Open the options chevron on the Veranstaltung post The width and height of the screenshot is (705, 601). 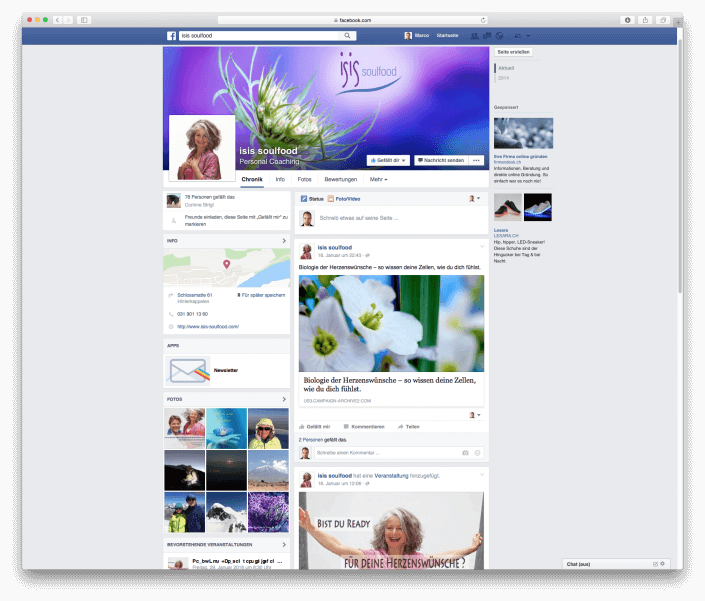[x=482, y=475]
